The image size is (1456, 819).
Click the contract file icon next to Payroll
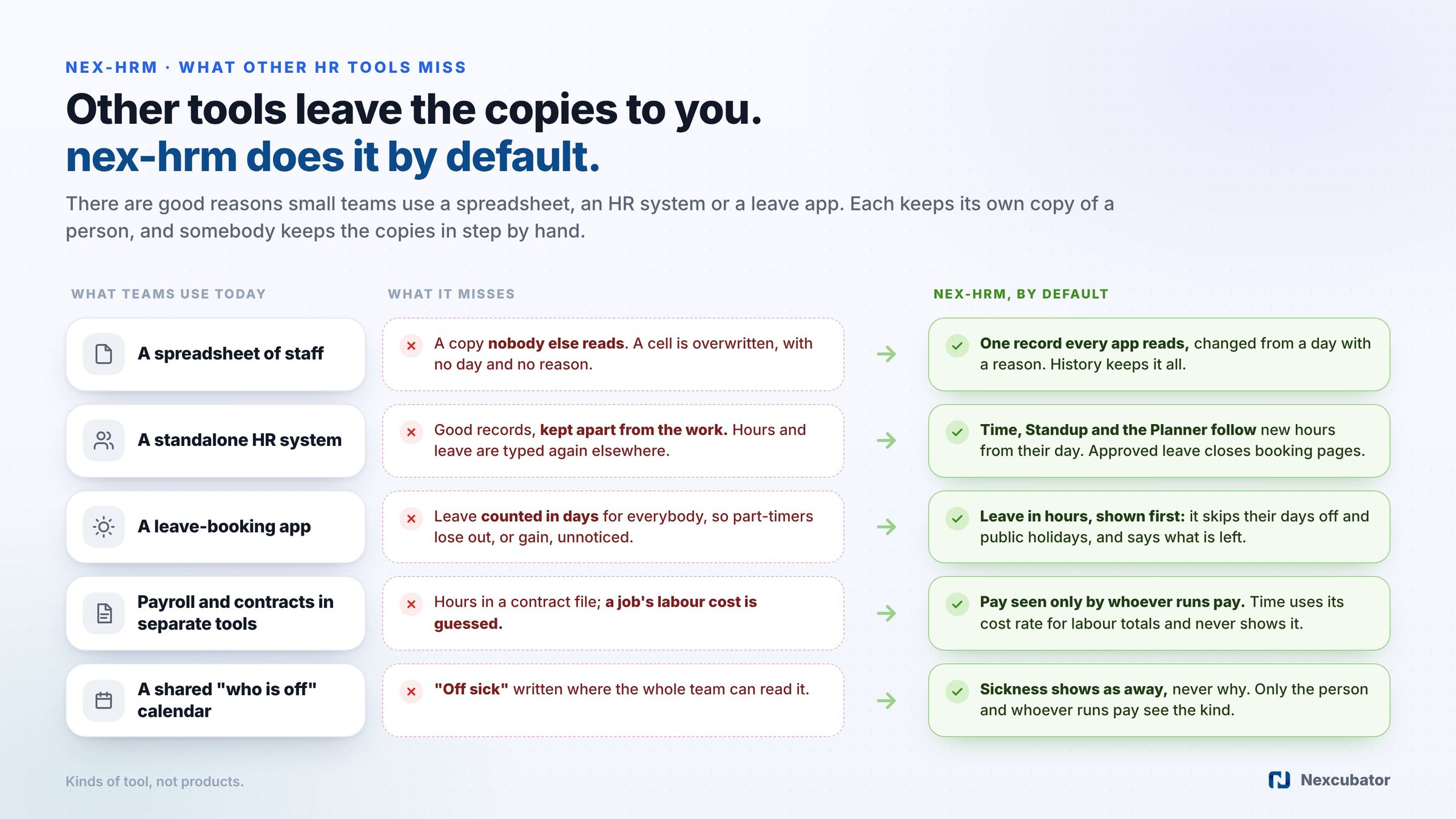pyautogui.click(x=104, y=613)
